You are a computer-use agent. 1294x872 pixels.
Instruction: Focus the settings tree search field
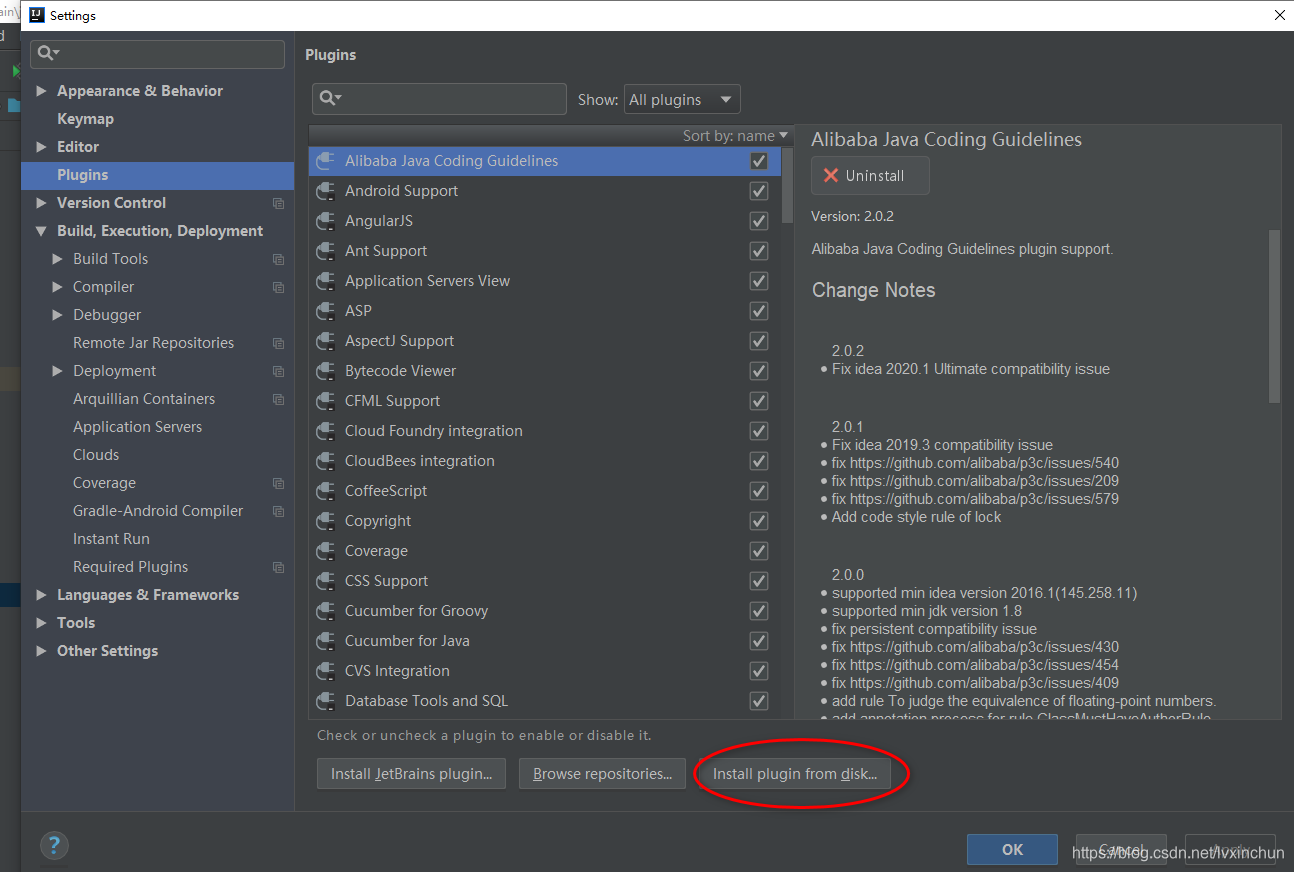click(x=157, y=54)
